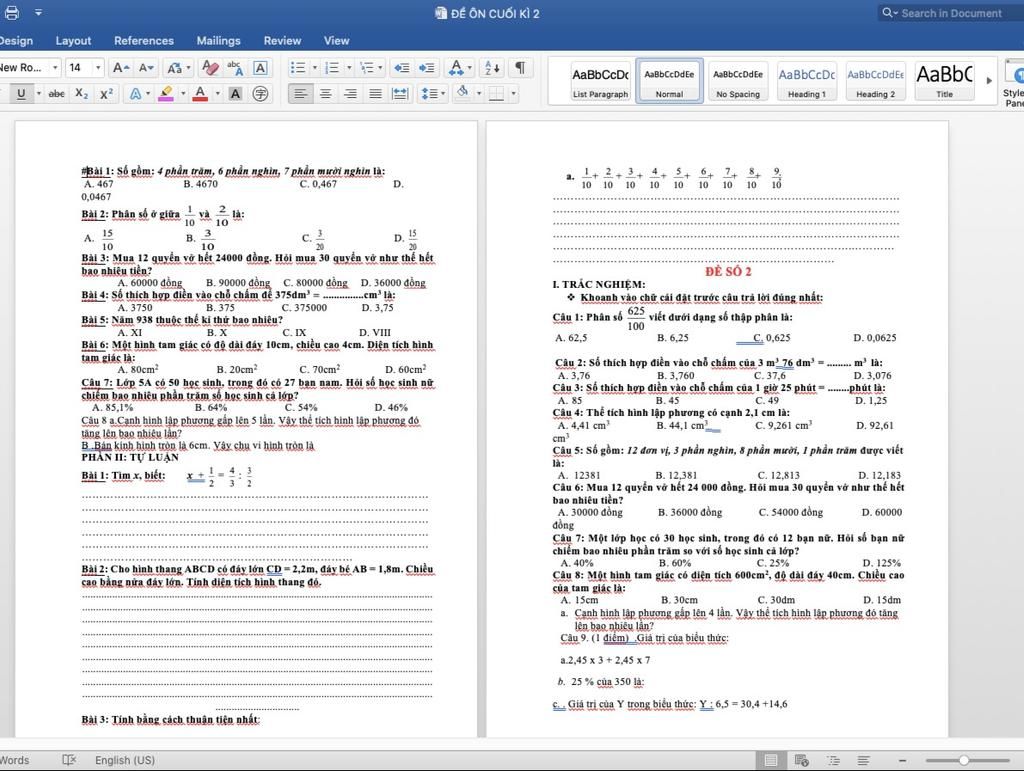The width and height of the screenshot is (1024, 771).
Task: Switch to the References tab
Action: click(144, 40)
